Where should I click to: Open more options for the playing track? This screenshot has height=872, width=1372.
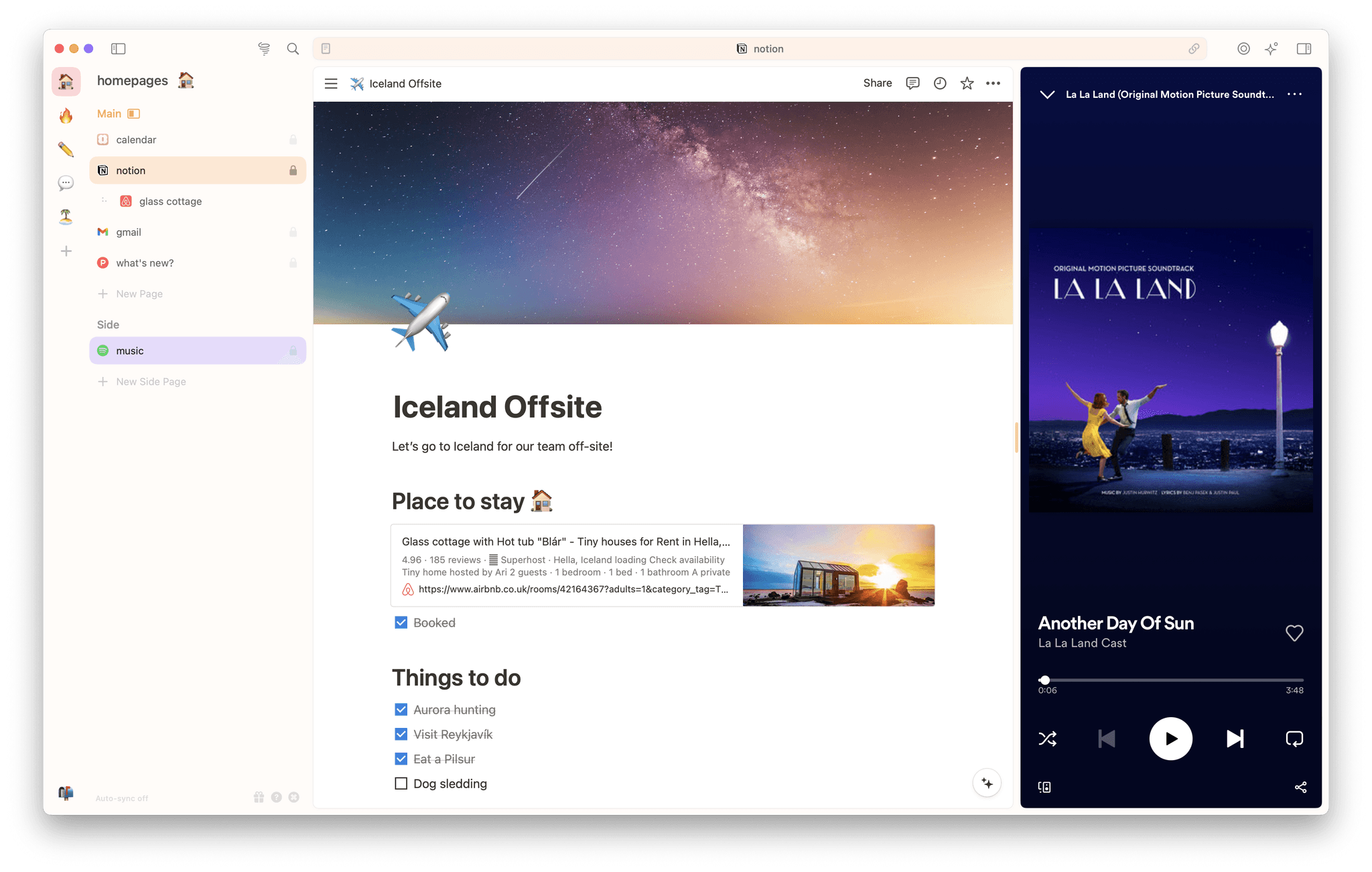pos(1294,94)
